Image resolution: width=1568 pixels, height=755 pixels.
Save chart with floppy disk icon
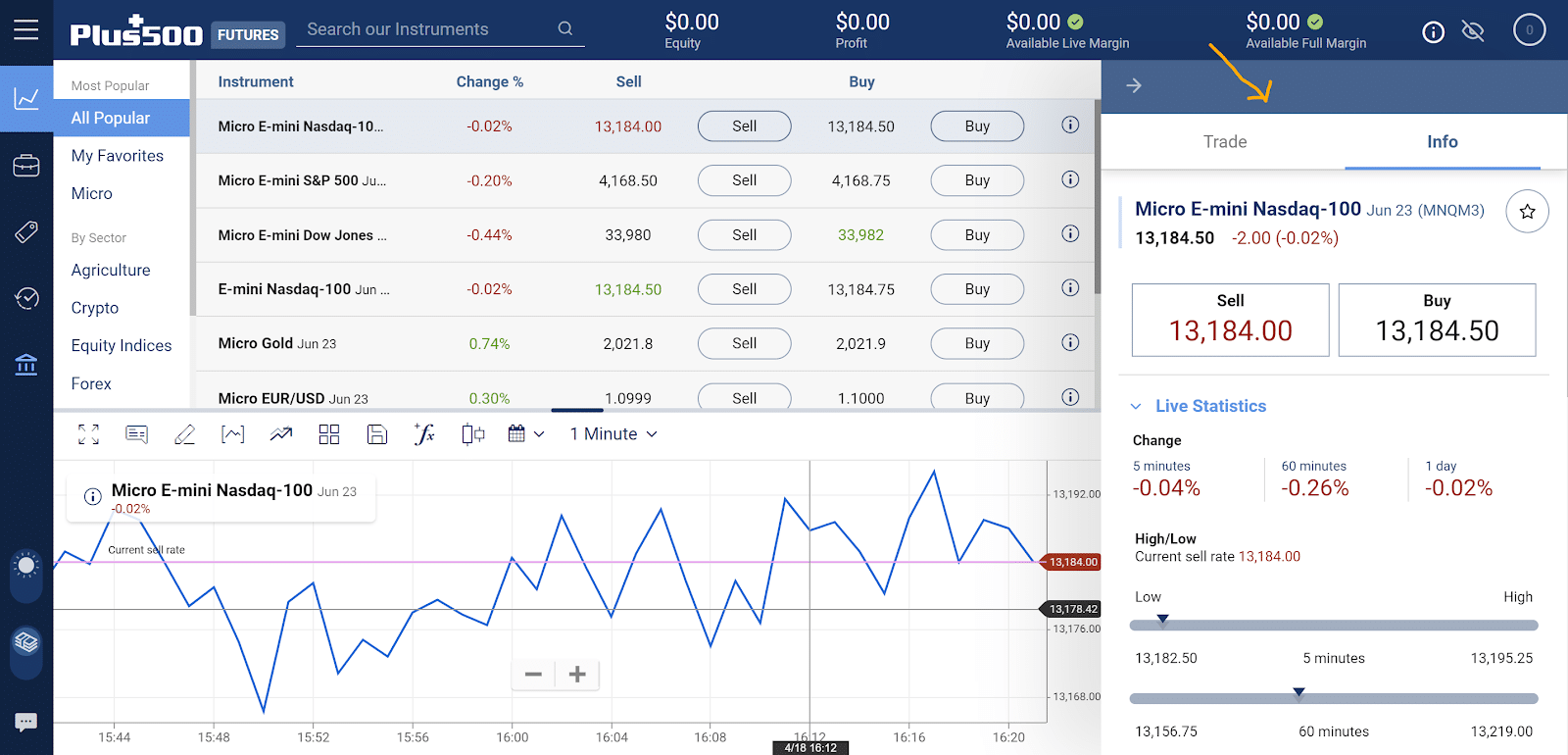tap(377, 434)
